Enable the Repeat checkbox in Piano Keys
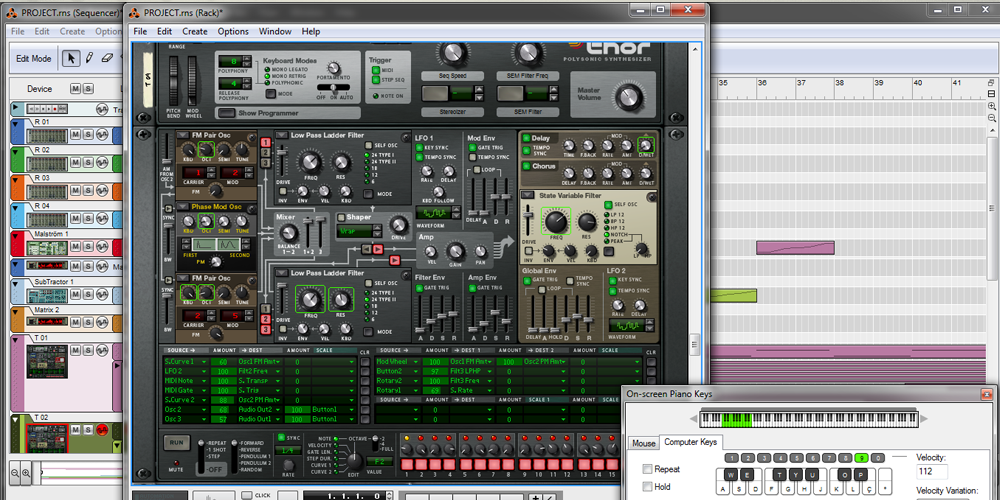1000x500 pixels. click(648, 469)
